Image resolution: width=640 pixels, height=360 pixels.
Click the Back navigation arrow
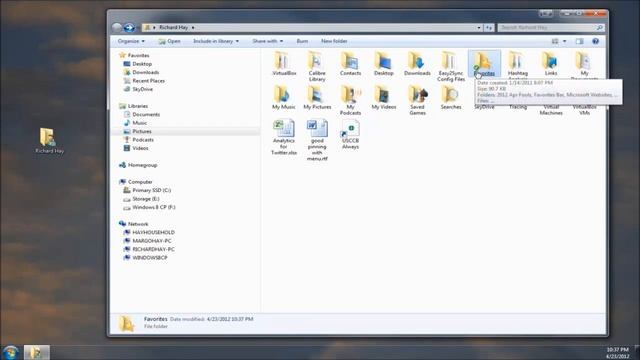(x=117, y=27)
